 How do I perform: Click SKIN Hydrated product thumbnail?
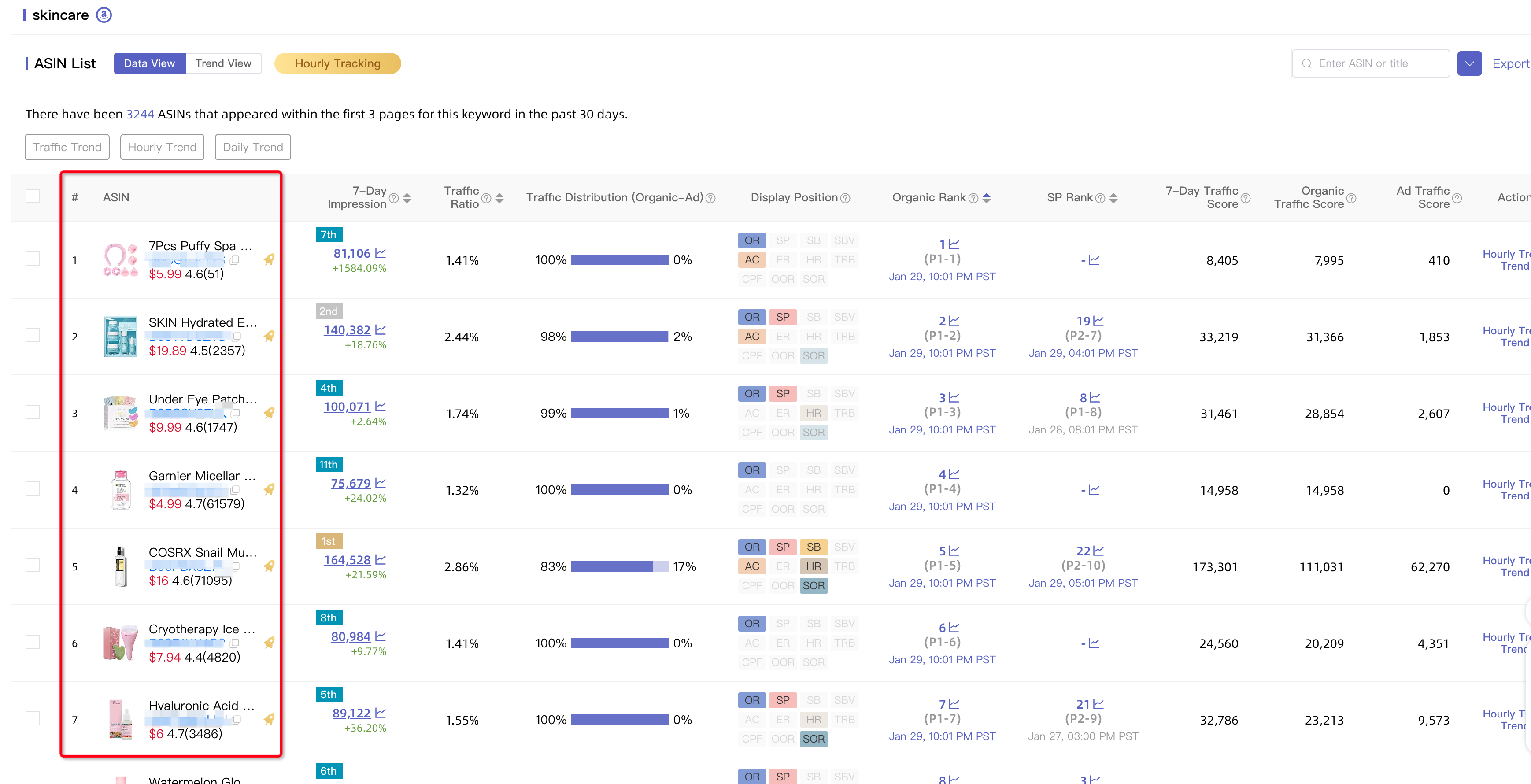(121, 337)
